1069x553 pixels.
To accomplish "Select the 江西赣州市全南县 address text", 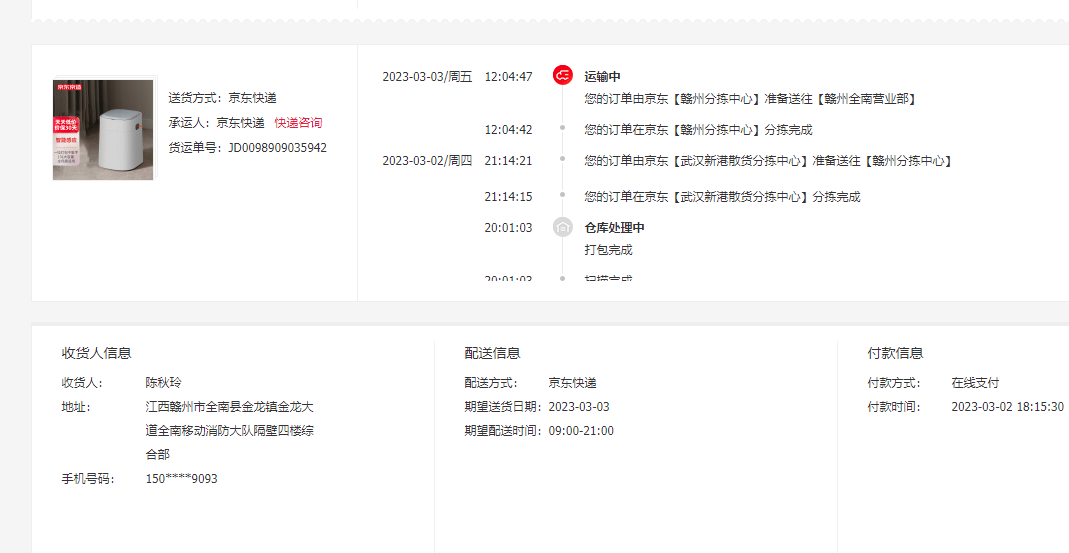I will pos(230,431).
